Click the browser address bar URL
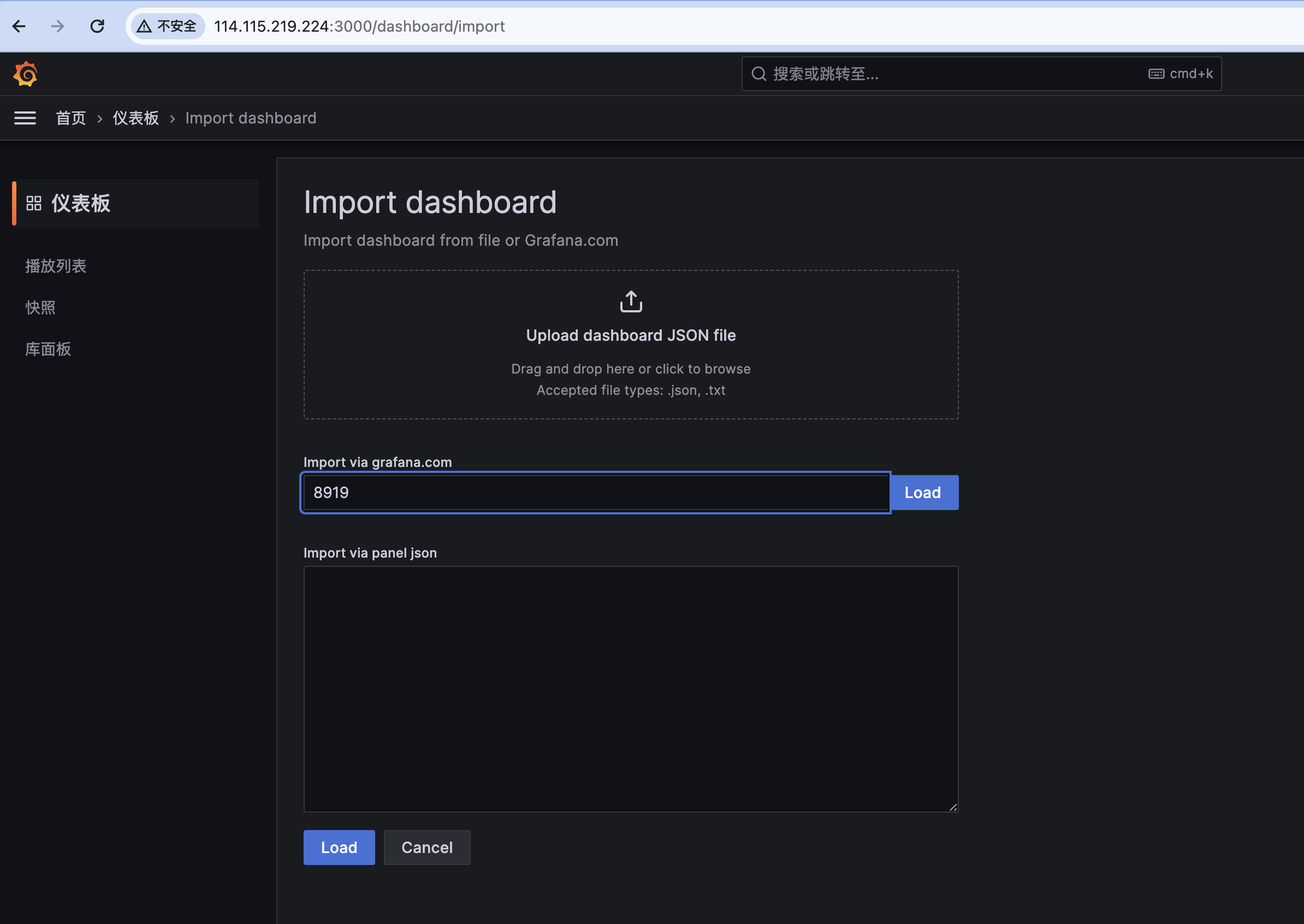This screenshot has width=1304, height=924. pyautogui.click(x=359, y=26)
